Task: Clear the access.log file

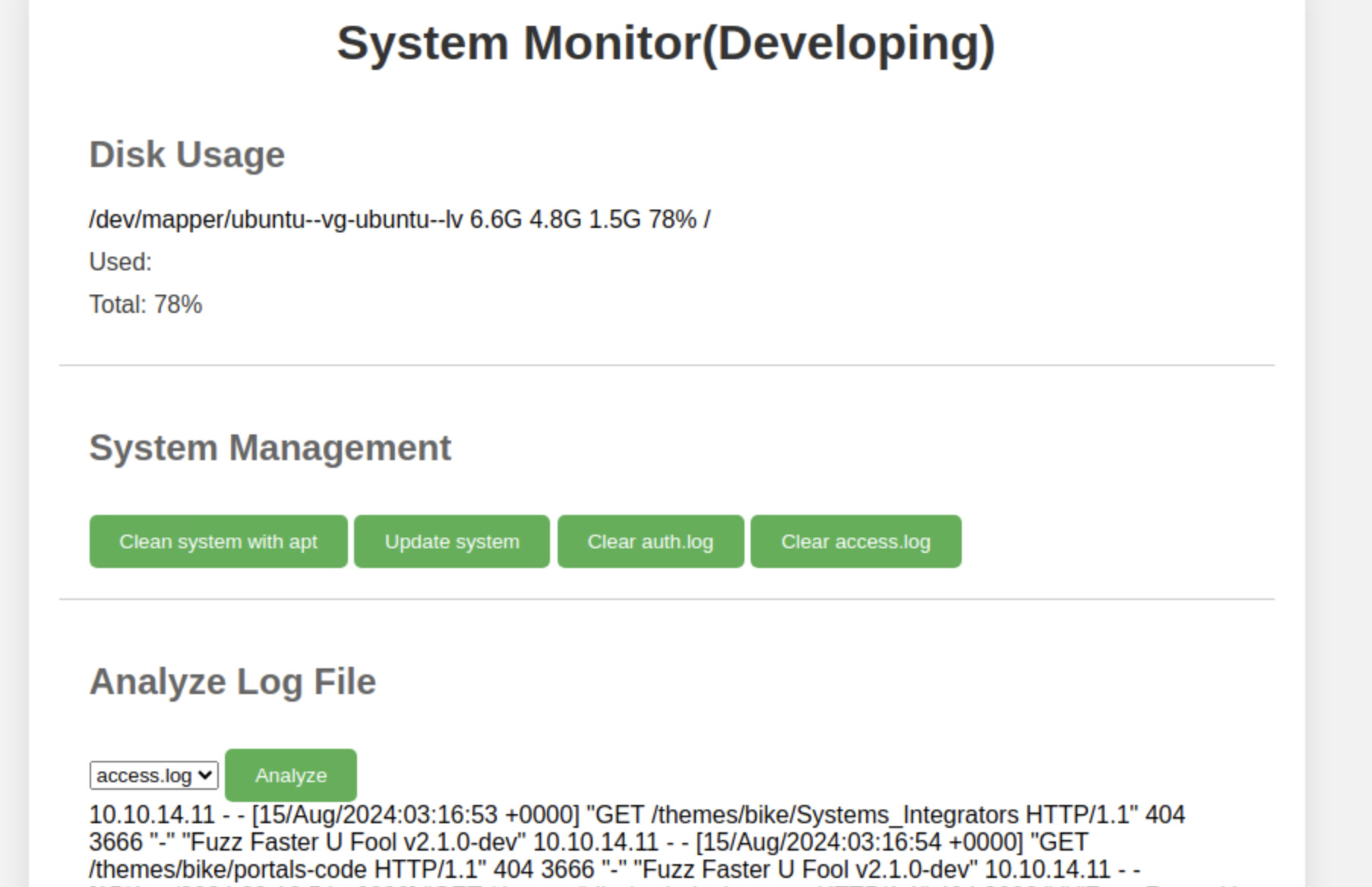Action: pos(855,541)
